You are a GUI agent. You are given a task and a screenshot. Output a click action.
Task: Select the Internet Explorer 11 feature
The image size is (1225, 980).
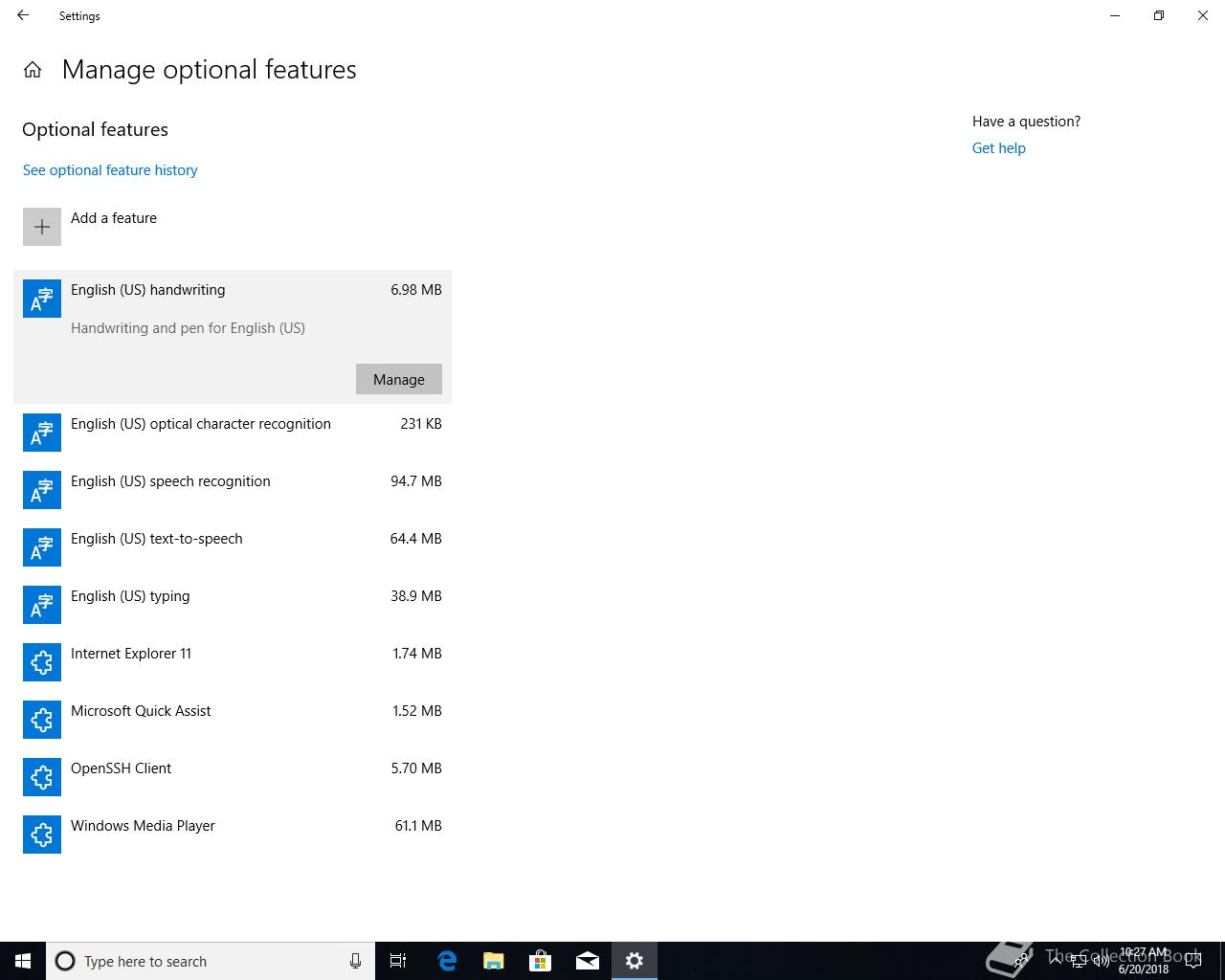233,662
